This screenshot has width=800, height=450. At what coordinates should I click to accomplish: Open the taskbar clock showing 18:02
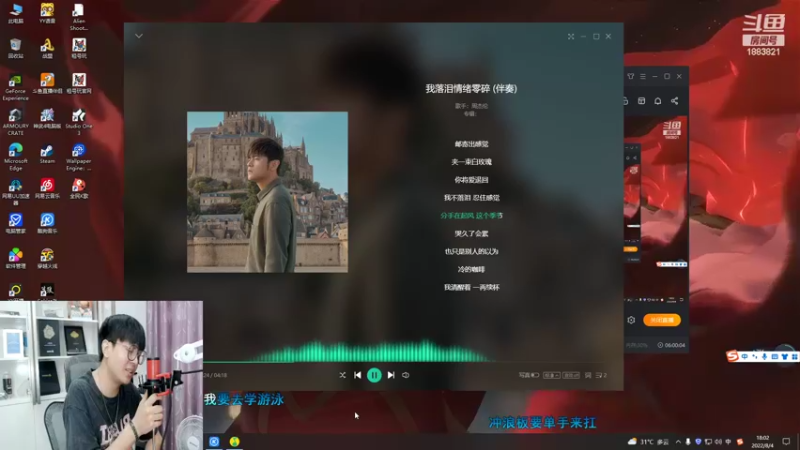pos(763,442)
